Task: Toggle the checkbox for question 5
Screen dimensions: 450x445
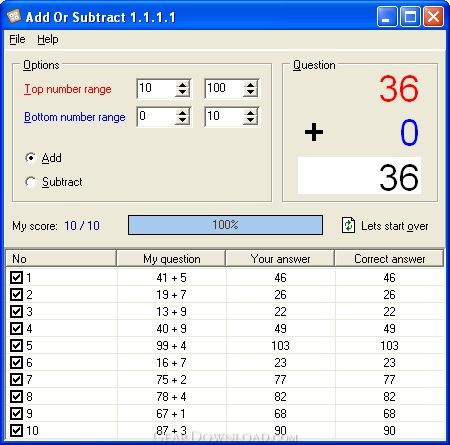Action: [x=16, y=345]
